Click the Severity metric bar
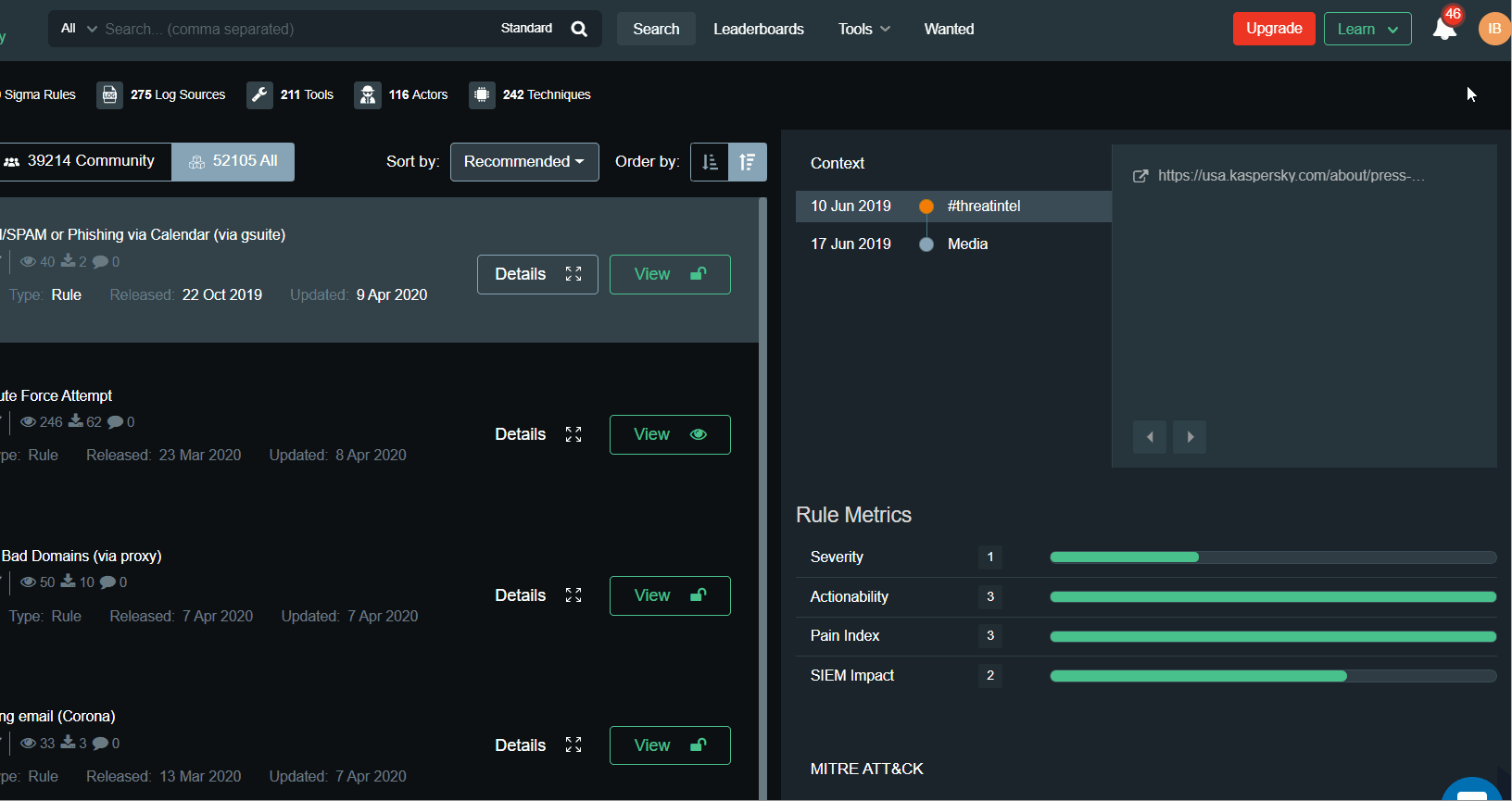 1272,557
